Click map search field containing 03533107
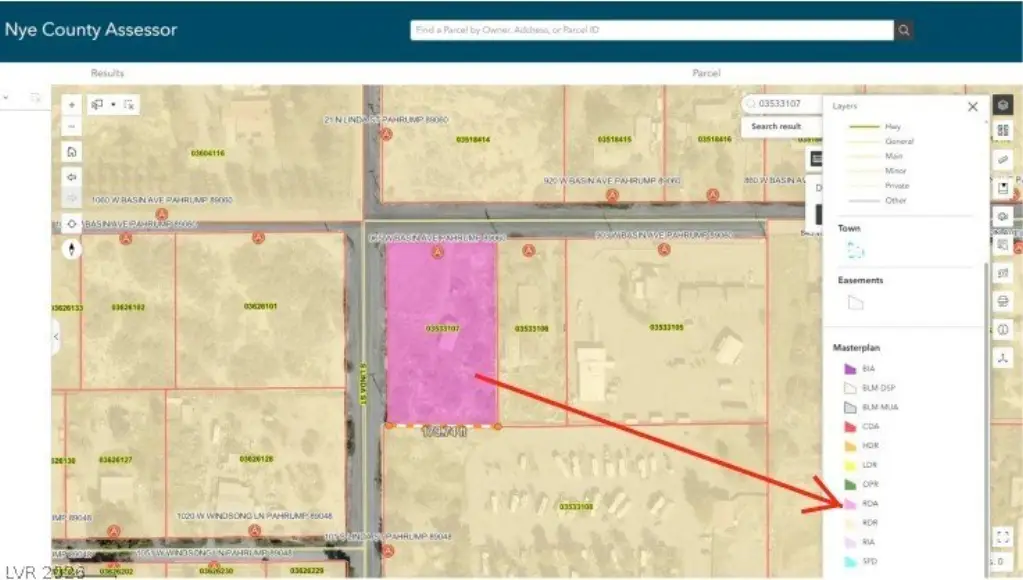Image resolution: width=1023 pixels, height=580 pixels. [782, 104]
